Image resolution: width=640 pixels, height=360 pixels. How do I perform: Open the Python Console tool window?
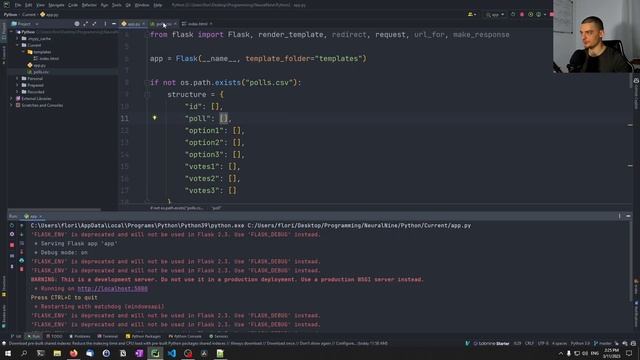[x=185, y=336]
